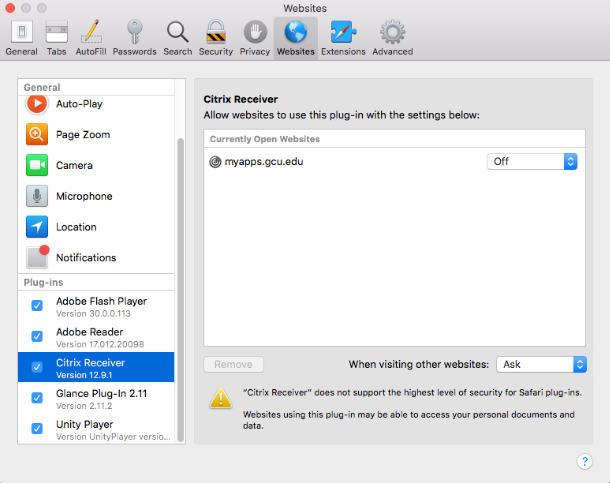Image resolution: width=610 pixels, height=483 pixels.
Task: Select the 'Unity Player' plug-in name
Action: pyautogui.click(x=85, y=424)
